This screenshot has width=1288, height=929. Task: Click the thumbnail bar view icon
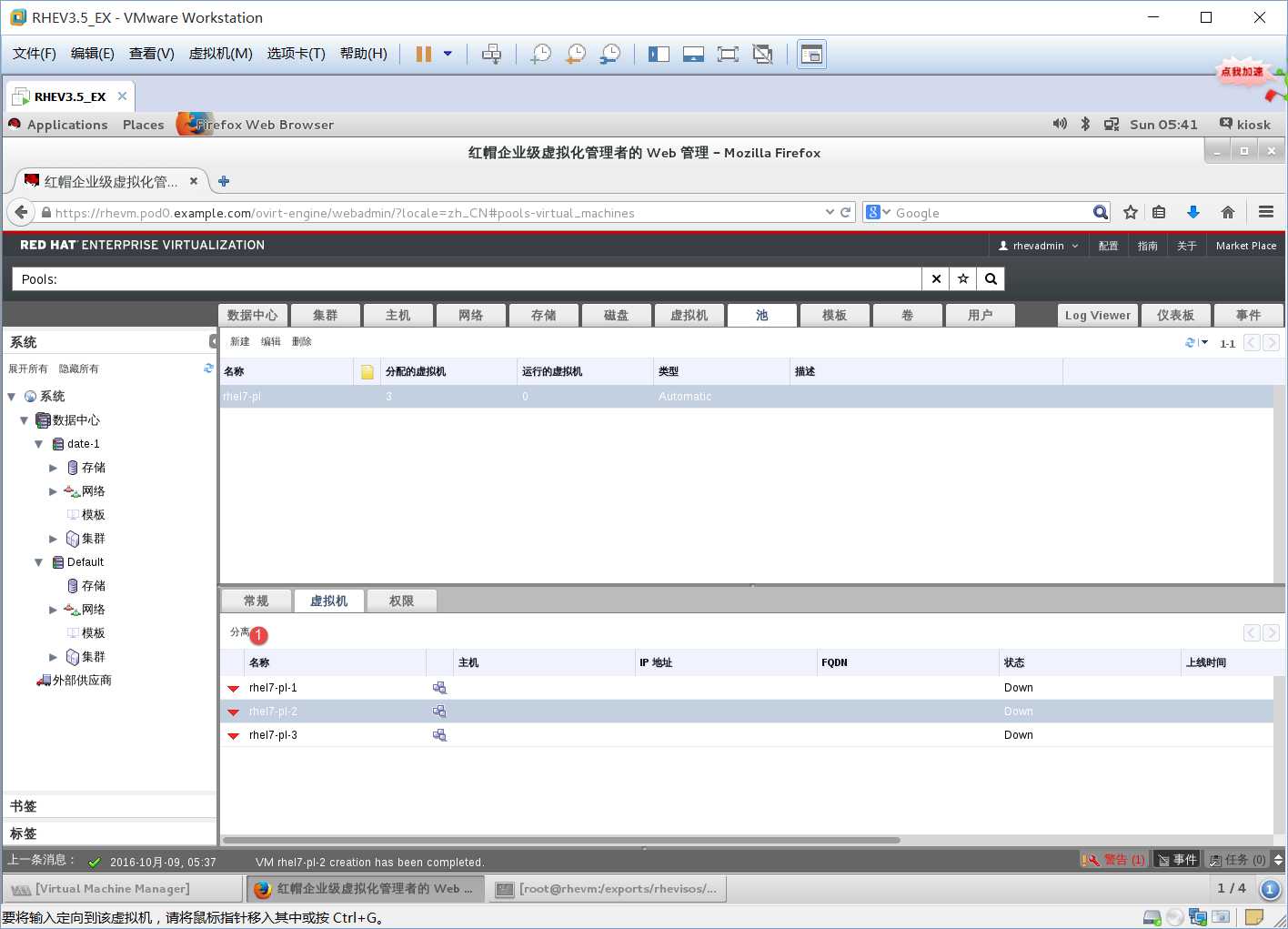tap(693, 55)
